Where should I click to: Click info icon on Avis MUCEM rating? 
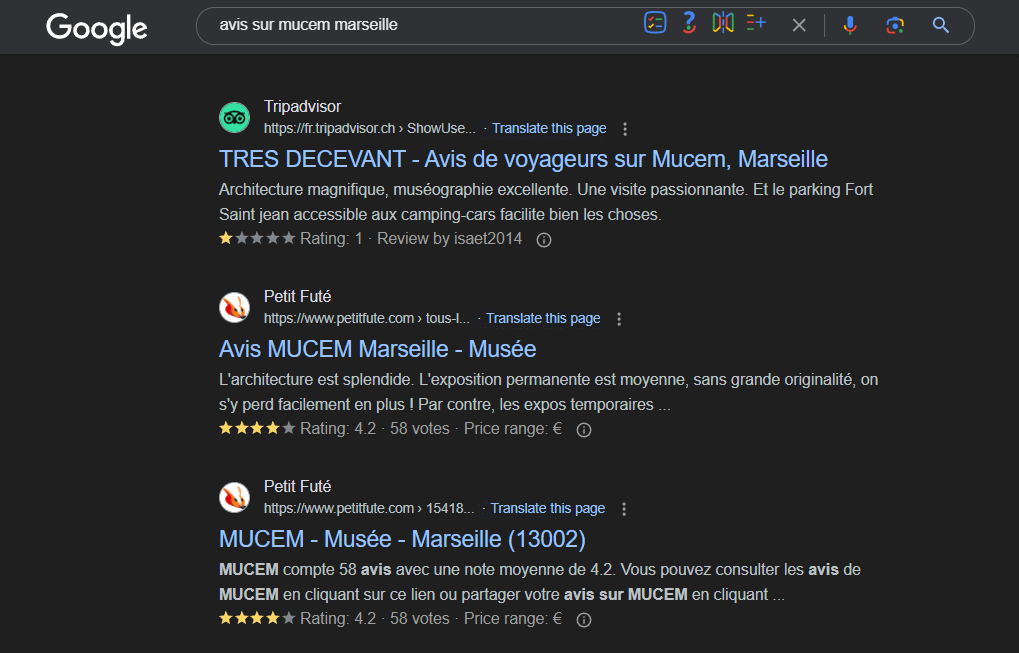click(x=585, y=430)
